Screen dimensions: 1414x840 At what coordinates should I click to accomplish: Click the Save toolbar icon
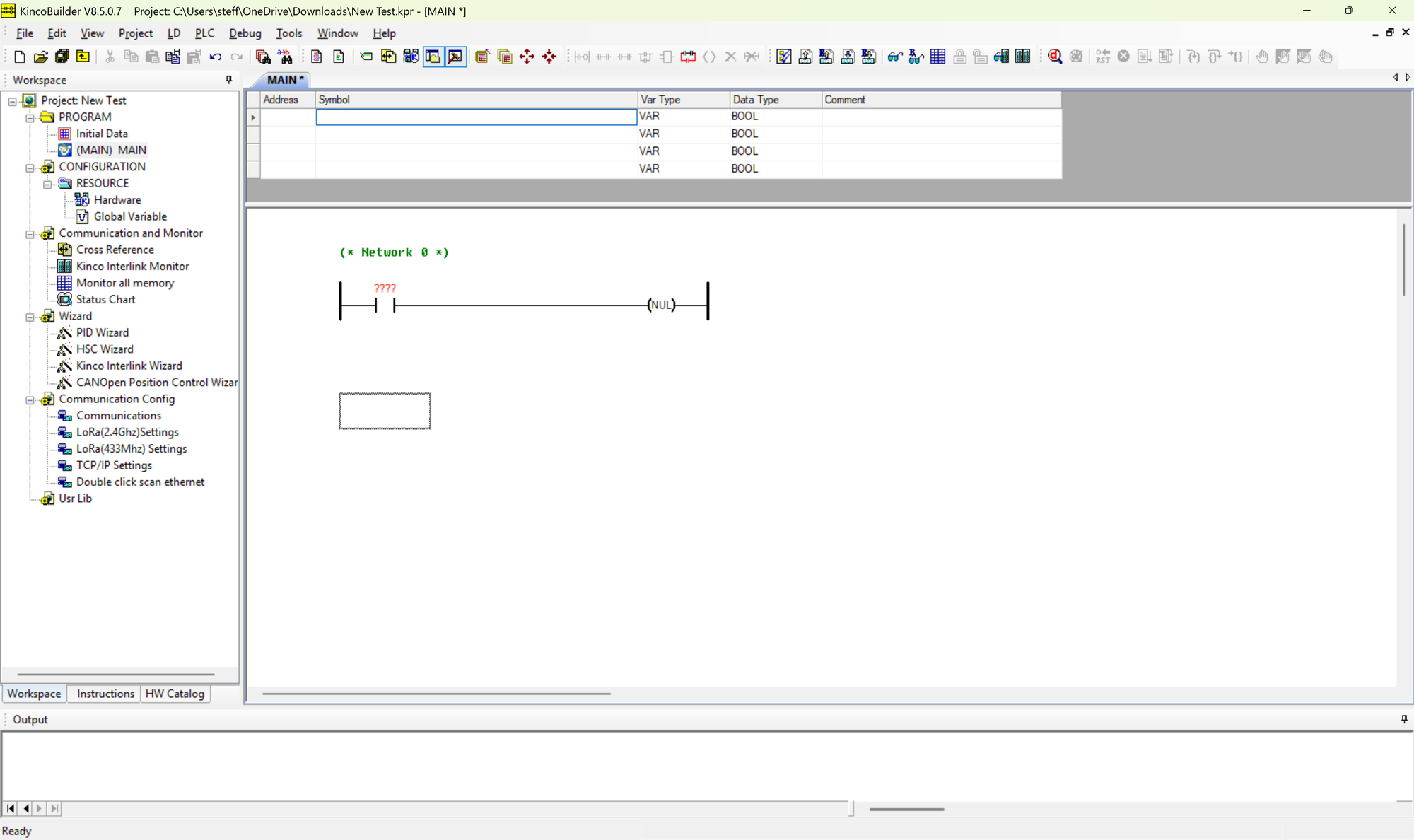click(62, 57)
